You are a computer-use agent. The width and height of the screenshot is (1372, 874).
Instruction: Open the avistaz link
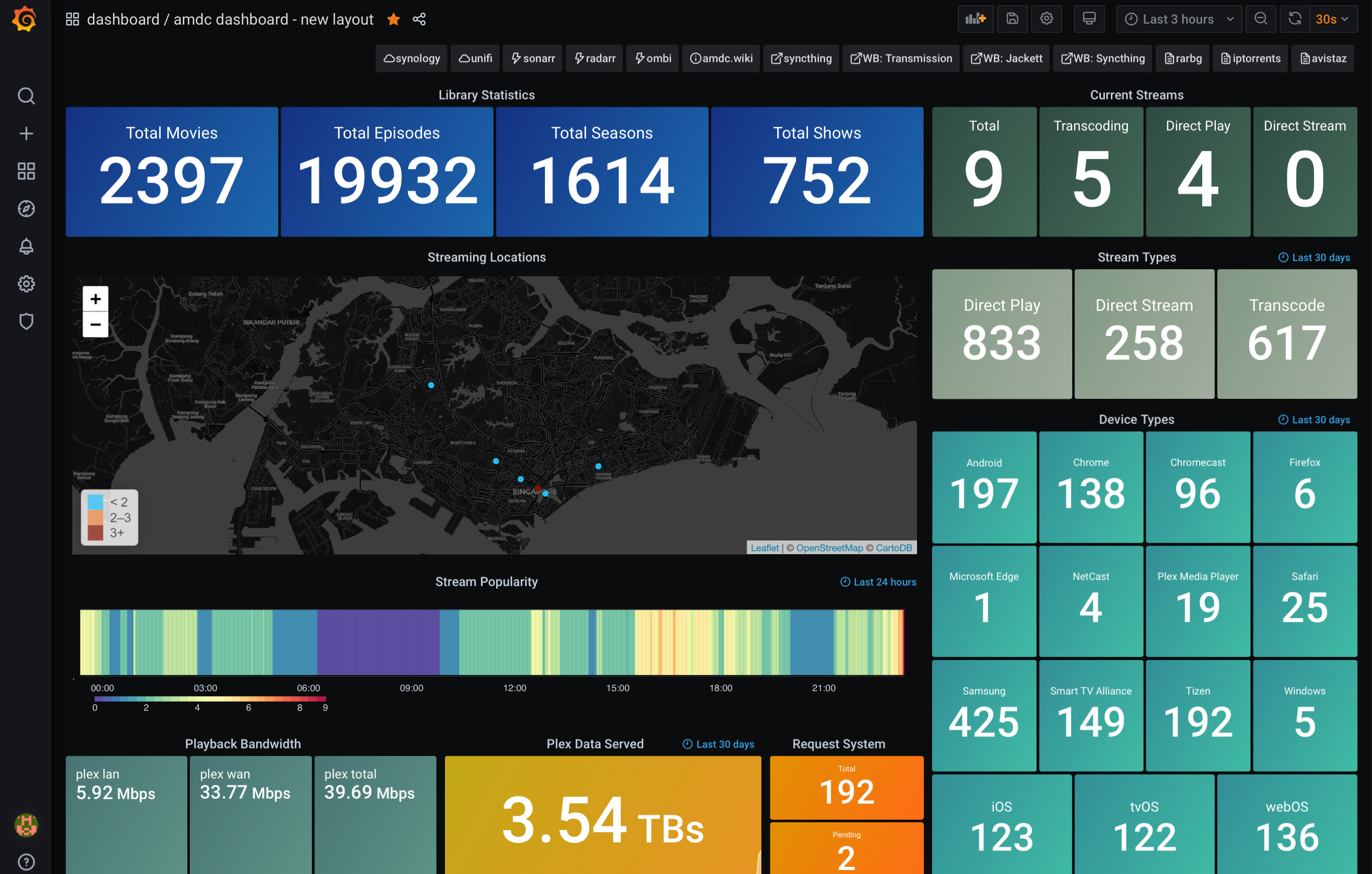pos(1323,58)
